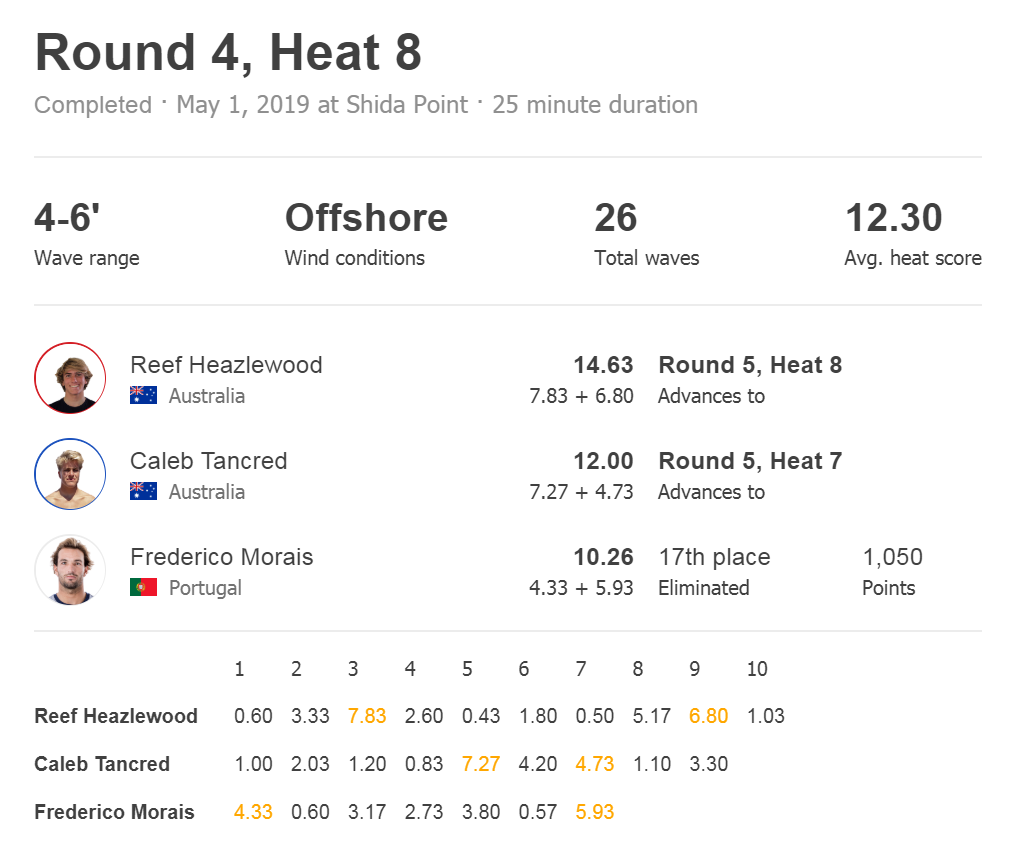This screenshot has width=1016, height=862.
Task: Select Reef Heazlewood's highlighted 7.83 wave score
Action: click(x=367, y=716)
